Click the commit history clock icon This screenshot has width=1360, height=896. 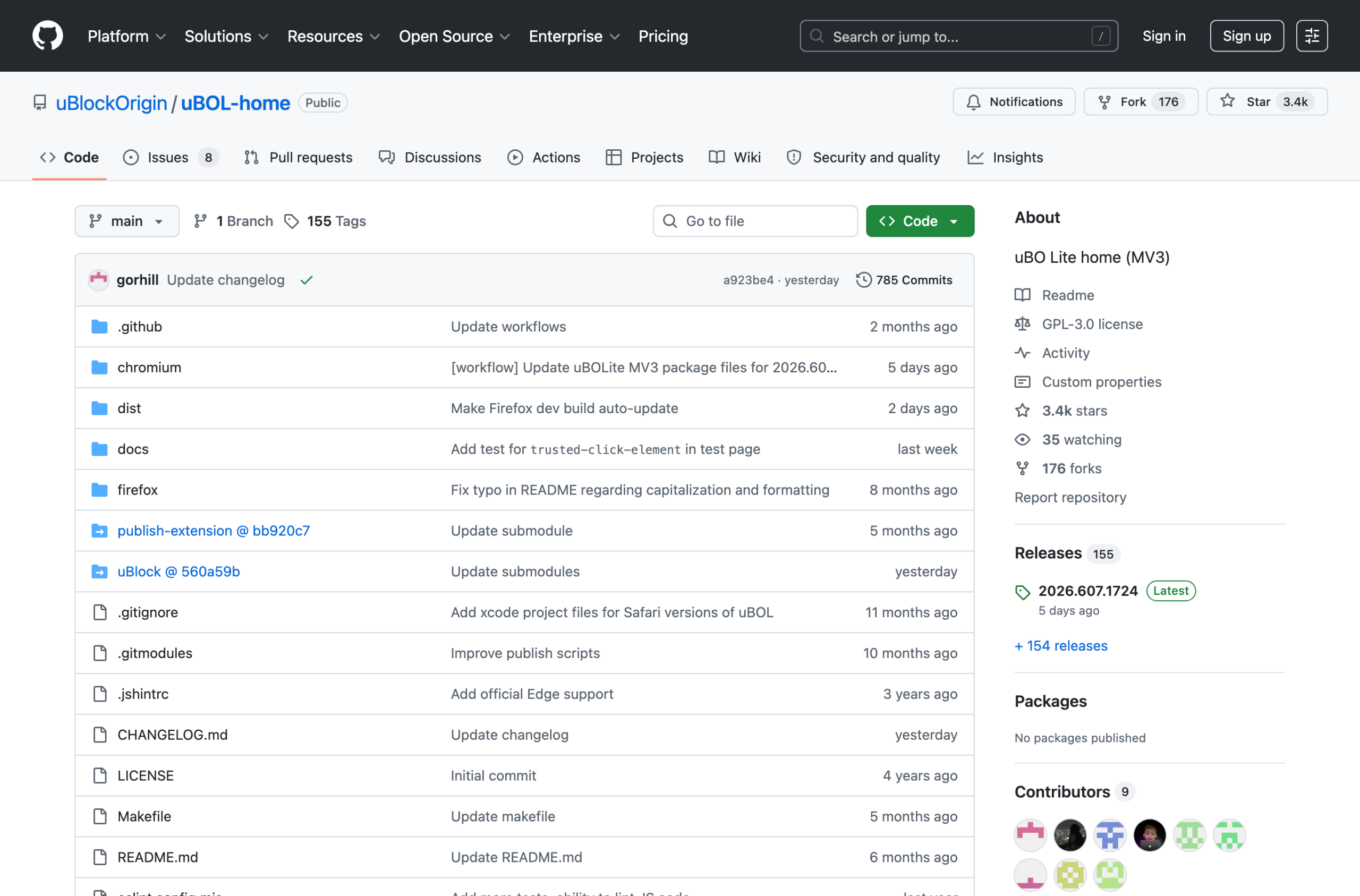[x=863, y=280]
